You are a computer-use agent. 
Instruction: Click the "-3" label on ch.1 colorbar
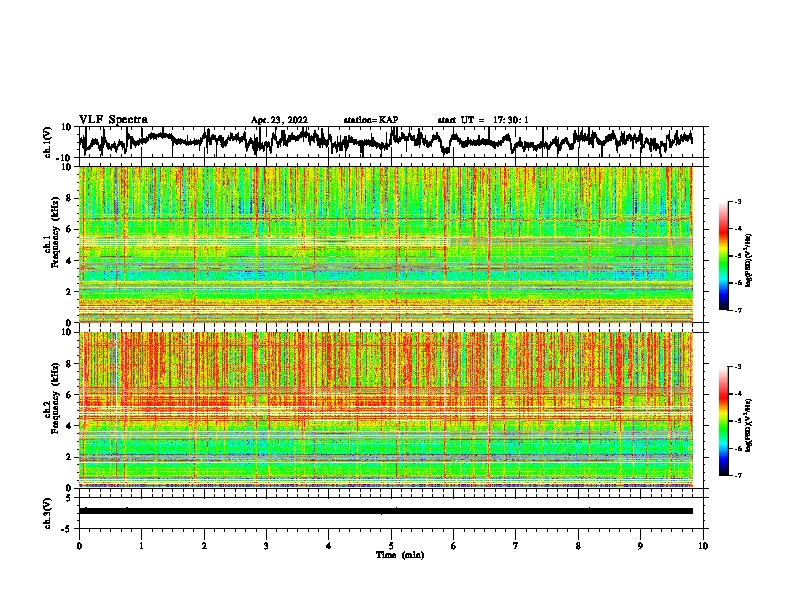pos(737,202)
